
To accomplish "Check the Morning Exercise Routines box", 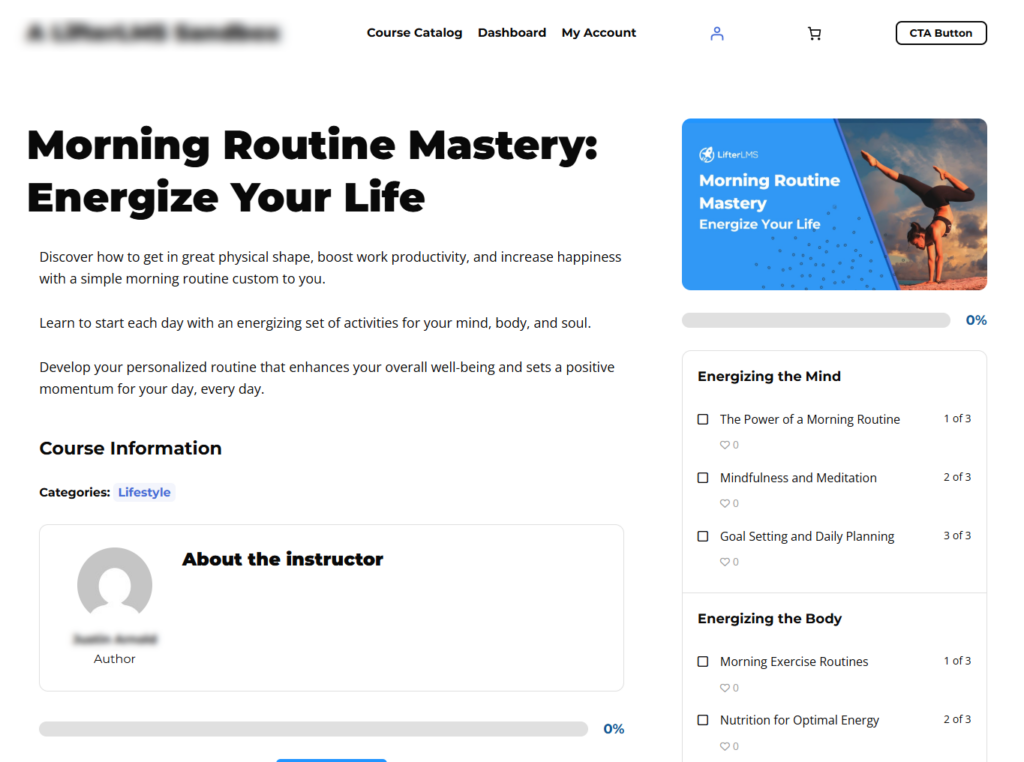I will coord(703,661).
